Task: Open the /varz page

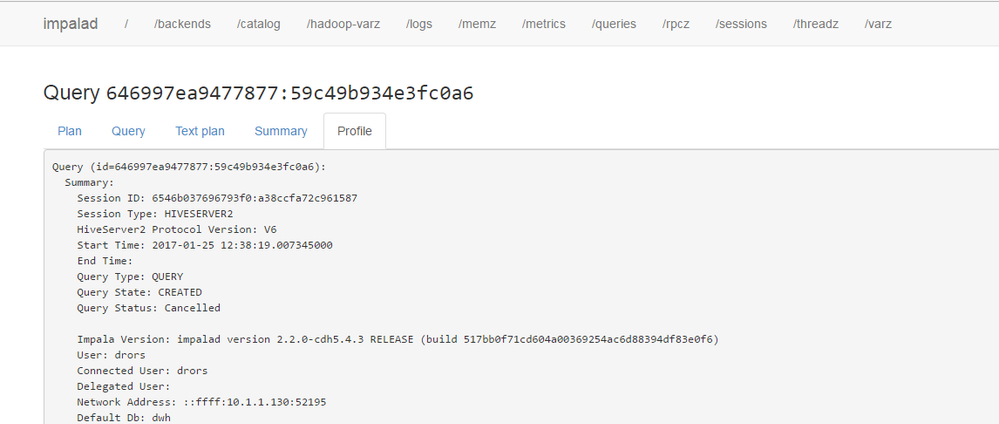Action: [x=878, y=24]
